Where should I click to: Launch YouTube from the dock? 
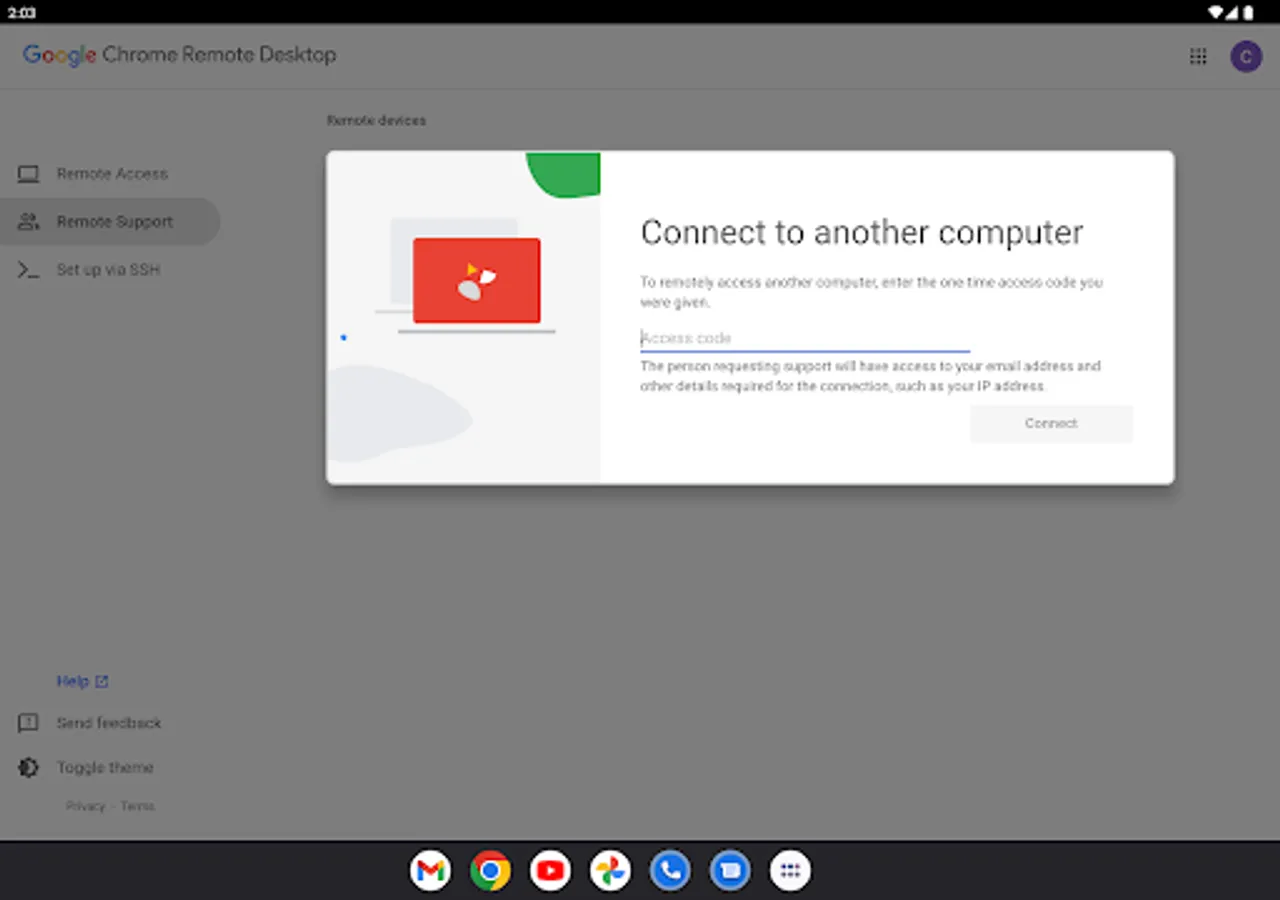point(550,870)
